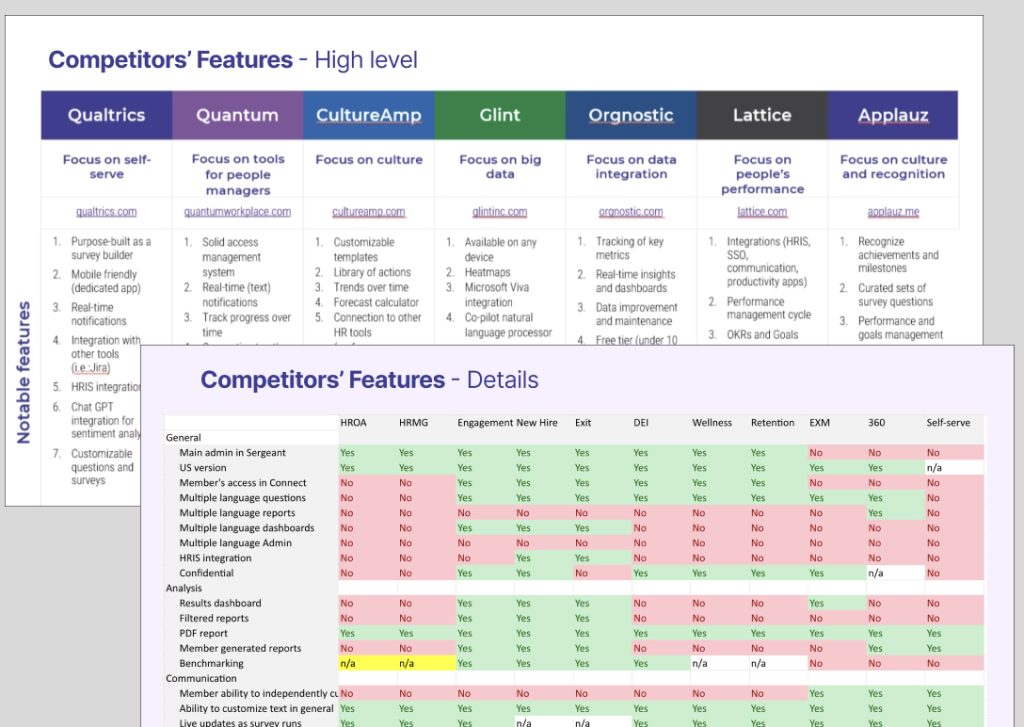
Task: Click 'Mobile friendly (dedicated app)' item
Action: tap(106, 281)
